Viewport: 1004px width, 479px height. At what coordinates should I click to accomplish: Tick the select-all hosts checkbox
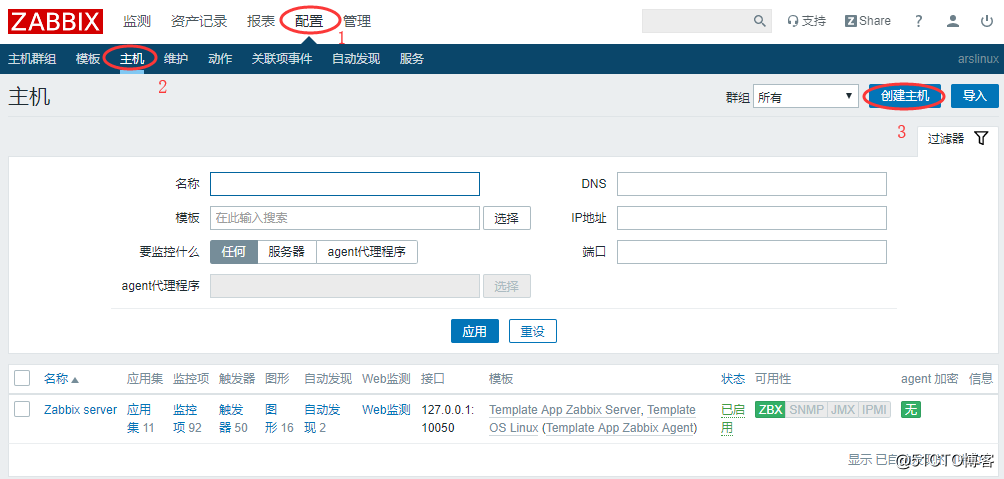[x=22, y=378]
